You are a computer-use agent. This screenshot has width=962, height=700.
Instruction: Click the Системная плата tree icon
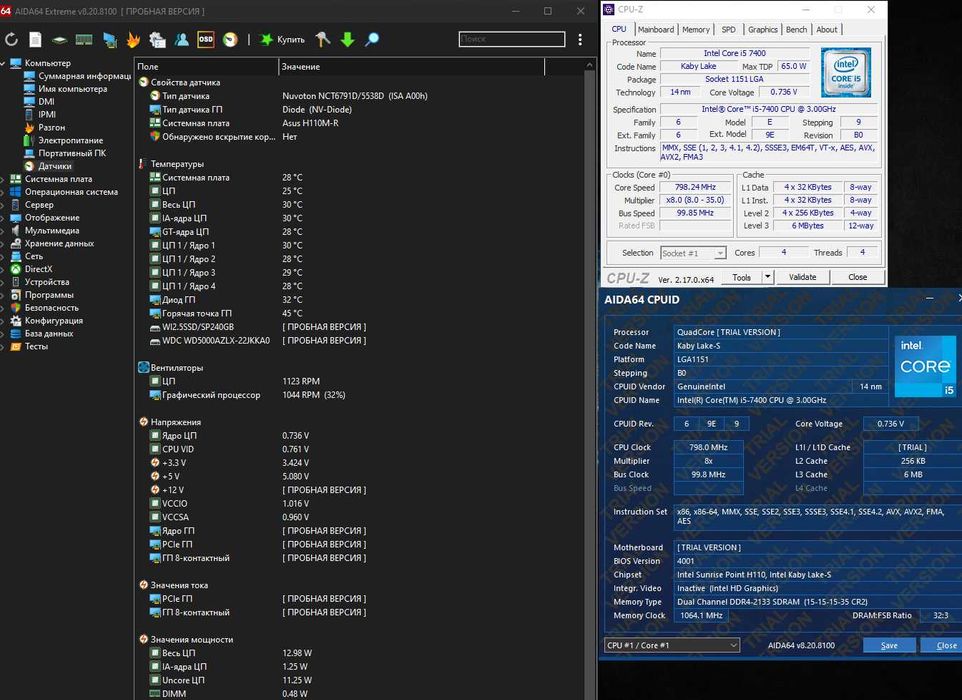click(15, 179)
